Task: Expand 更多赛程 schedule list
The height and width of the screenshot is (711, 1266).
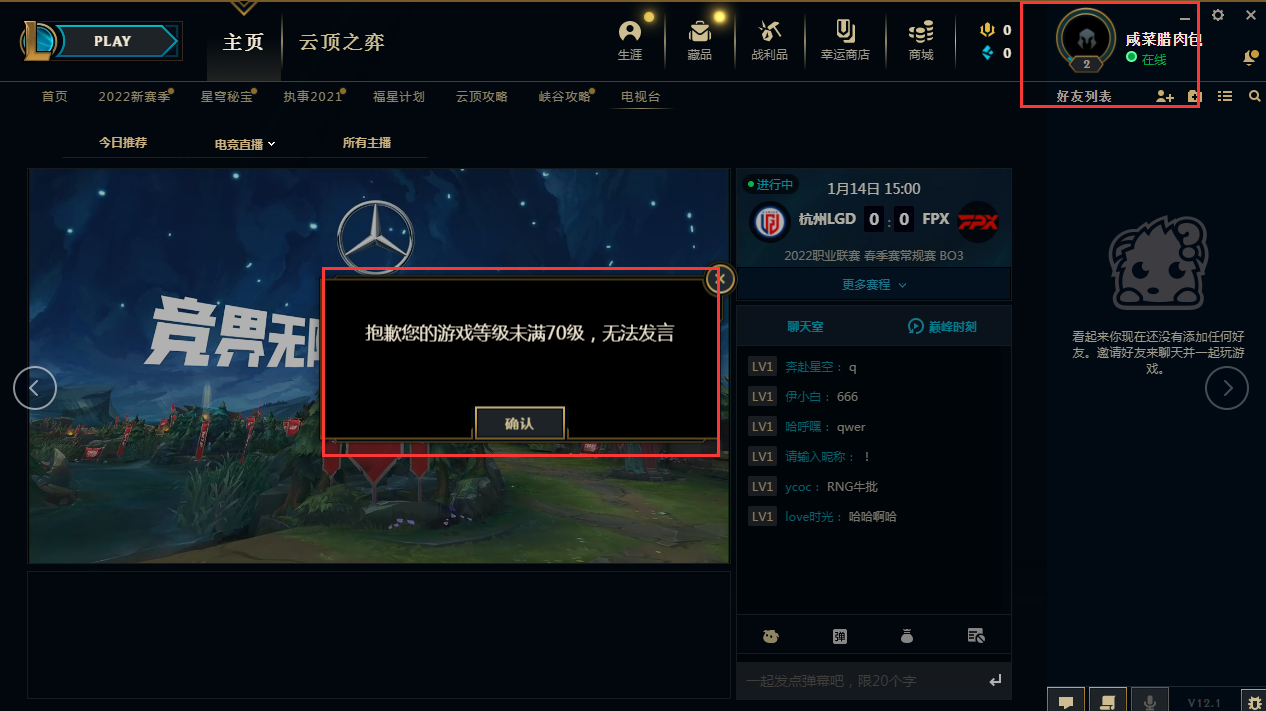Action: [874, 285]
